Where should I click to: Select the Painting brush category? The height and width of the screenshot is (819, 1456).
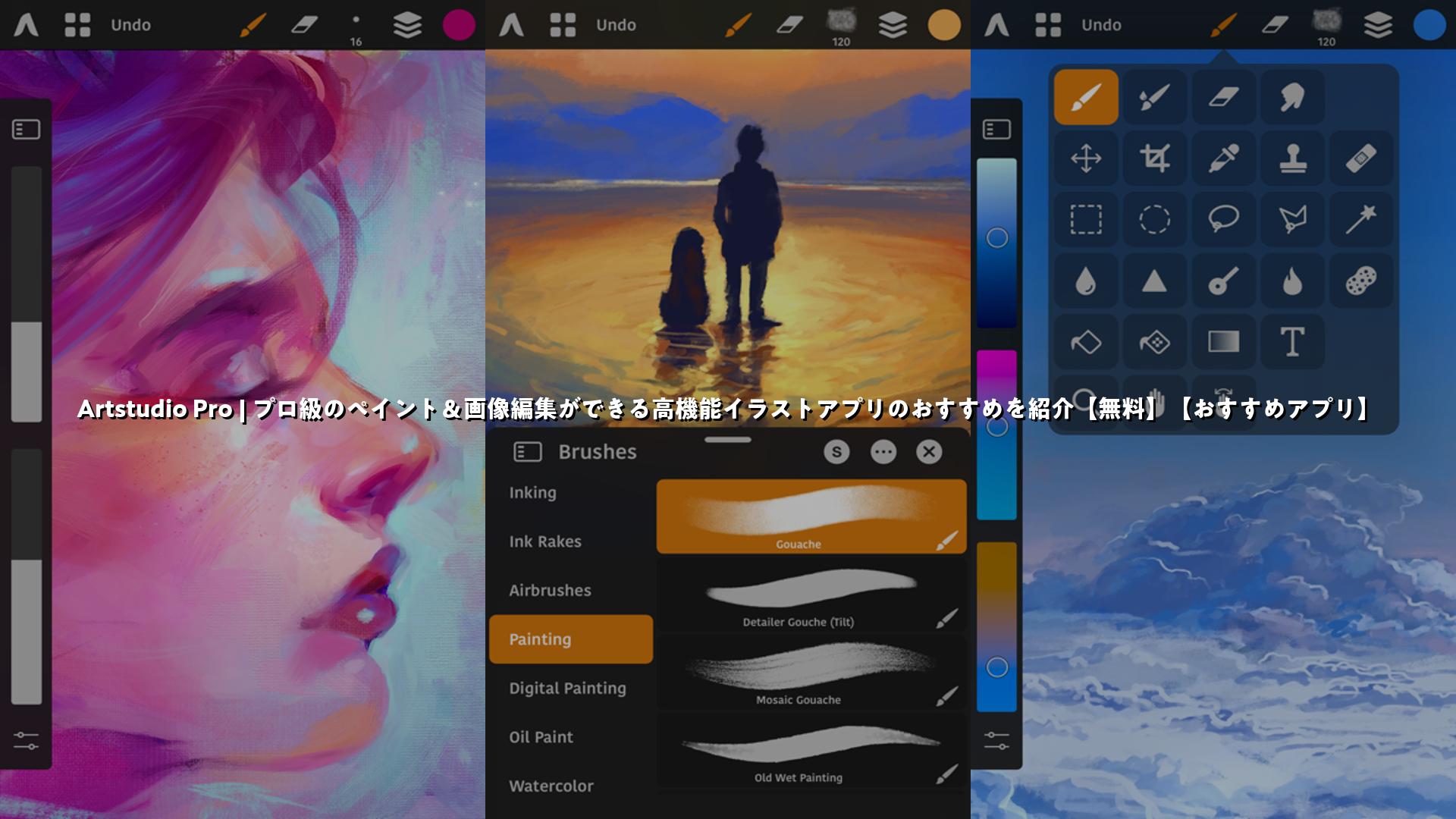(x=571, y=639)
